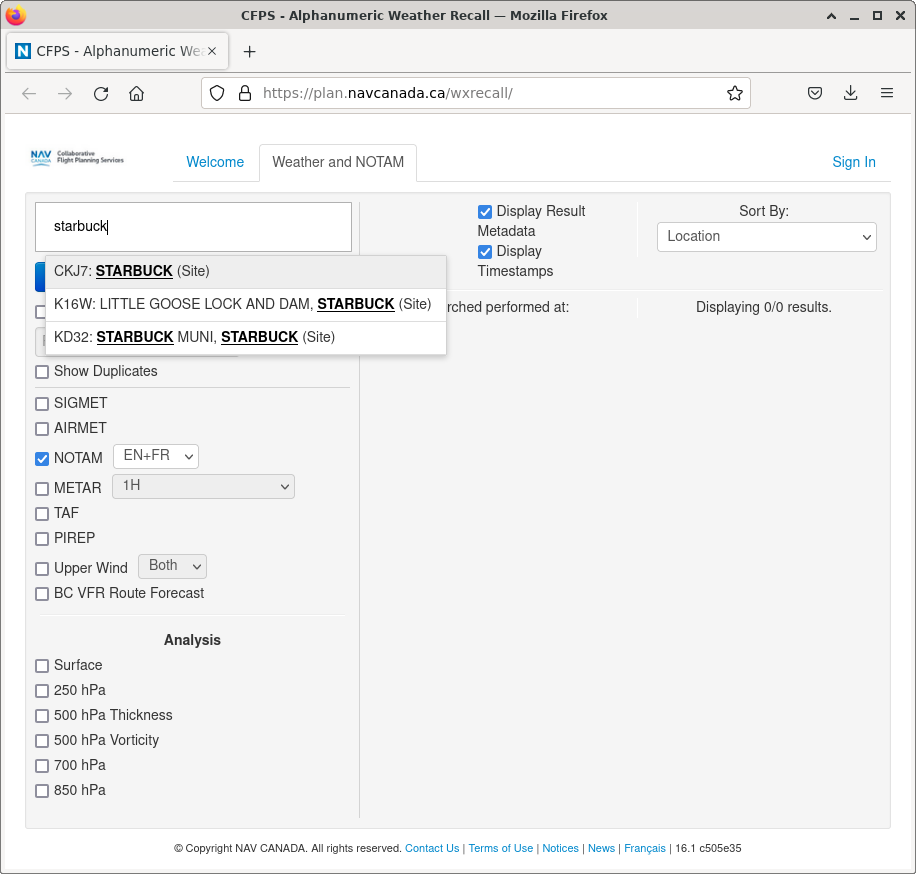Open NOTAM language EN+FR dropdown
This screenshot has width=916, height=874.
tap(156, 456)
